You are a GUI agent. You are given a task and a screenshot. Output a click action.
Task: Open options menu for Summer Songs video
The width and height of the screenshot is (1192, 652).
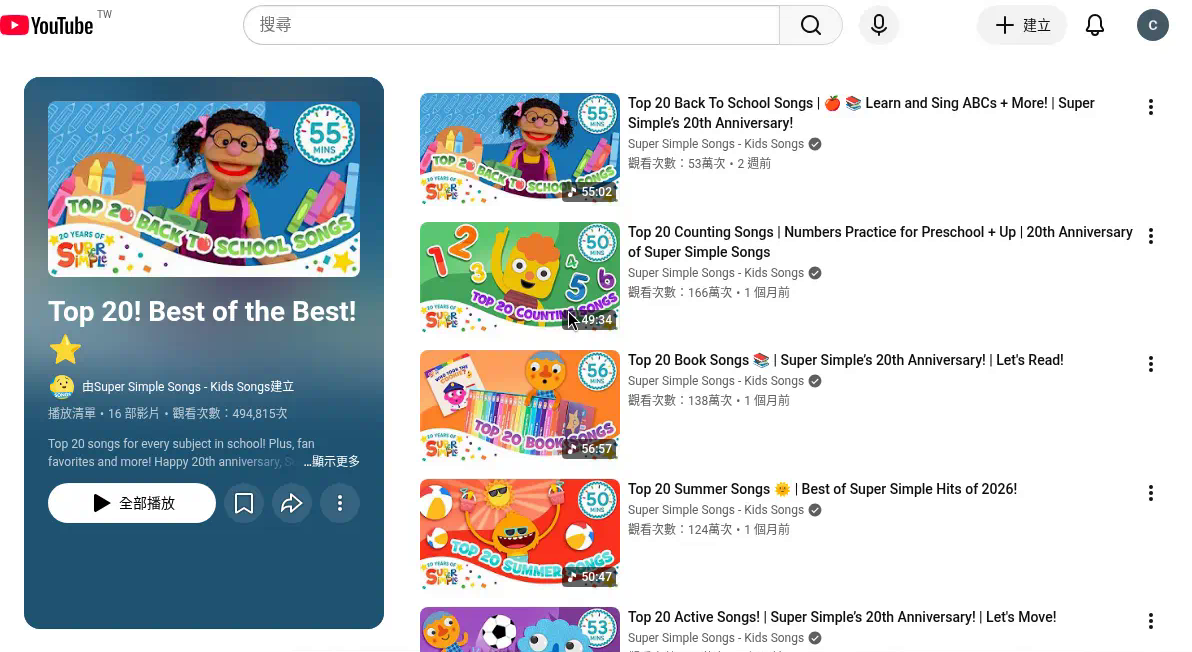click(1151, 493)
